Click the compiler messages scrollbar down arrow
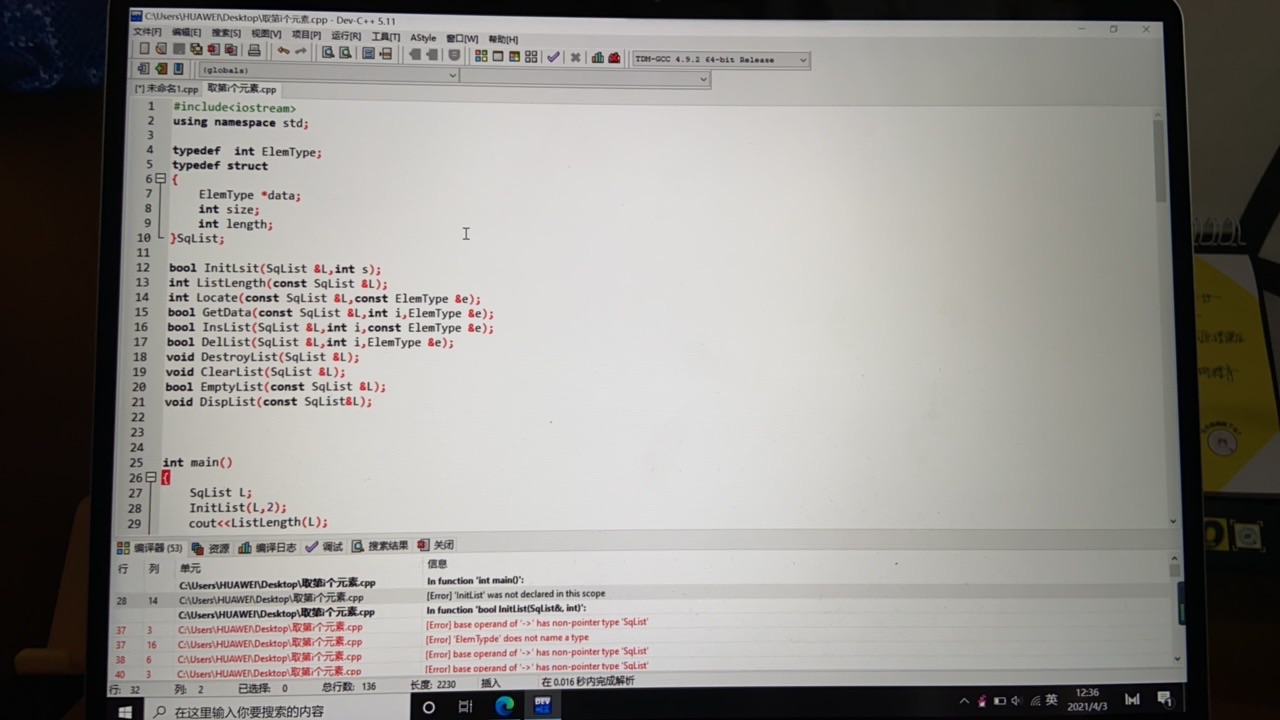The height and width of the screenshot is (720, 1280). click(1176, 658)
